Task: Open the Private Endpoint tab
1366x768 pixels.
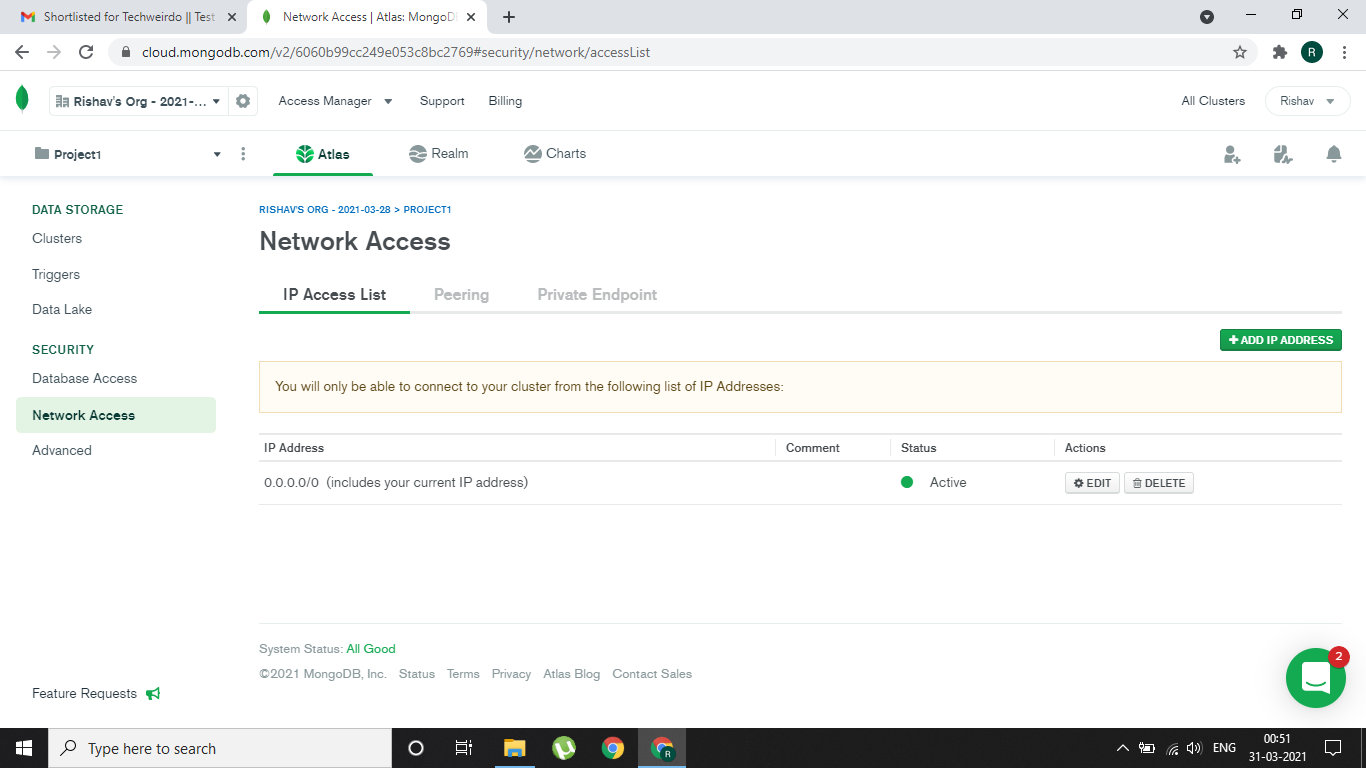Action: (x=596, y=294)
